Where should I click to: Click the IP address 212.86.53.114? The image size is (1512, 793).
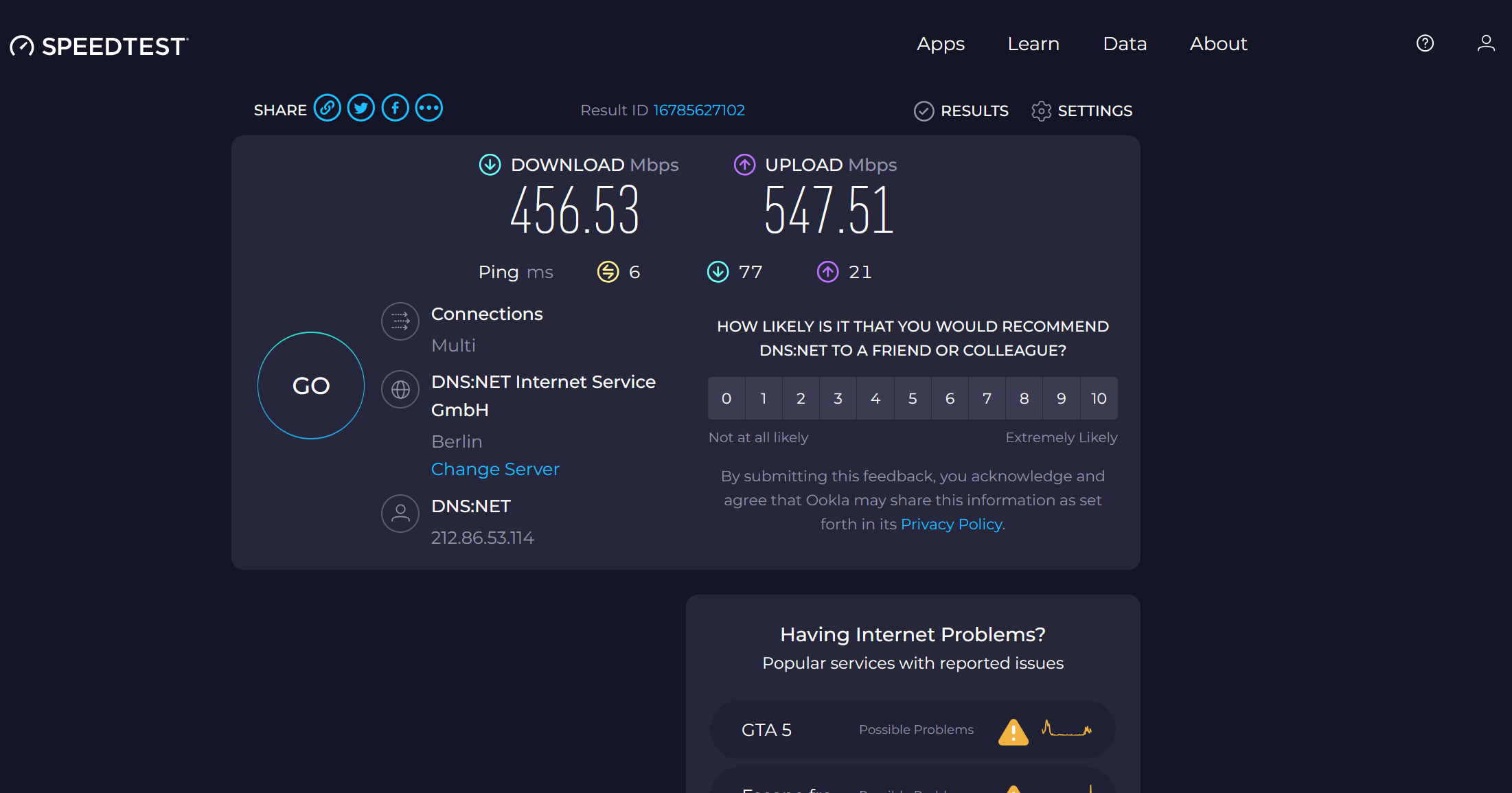point(483,538)
